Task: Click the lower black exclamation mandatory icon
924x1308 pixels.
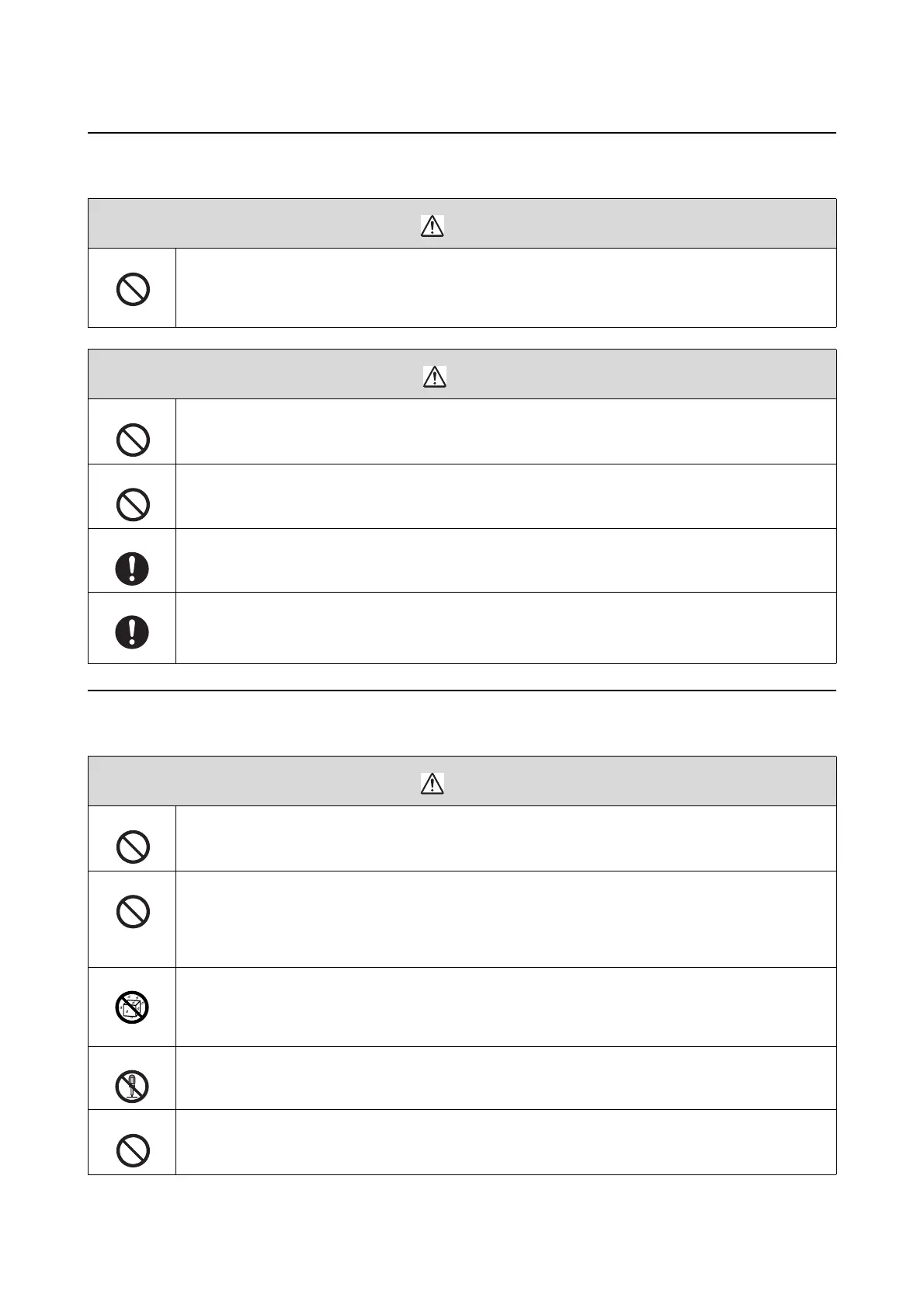Action: pos(132,632)
